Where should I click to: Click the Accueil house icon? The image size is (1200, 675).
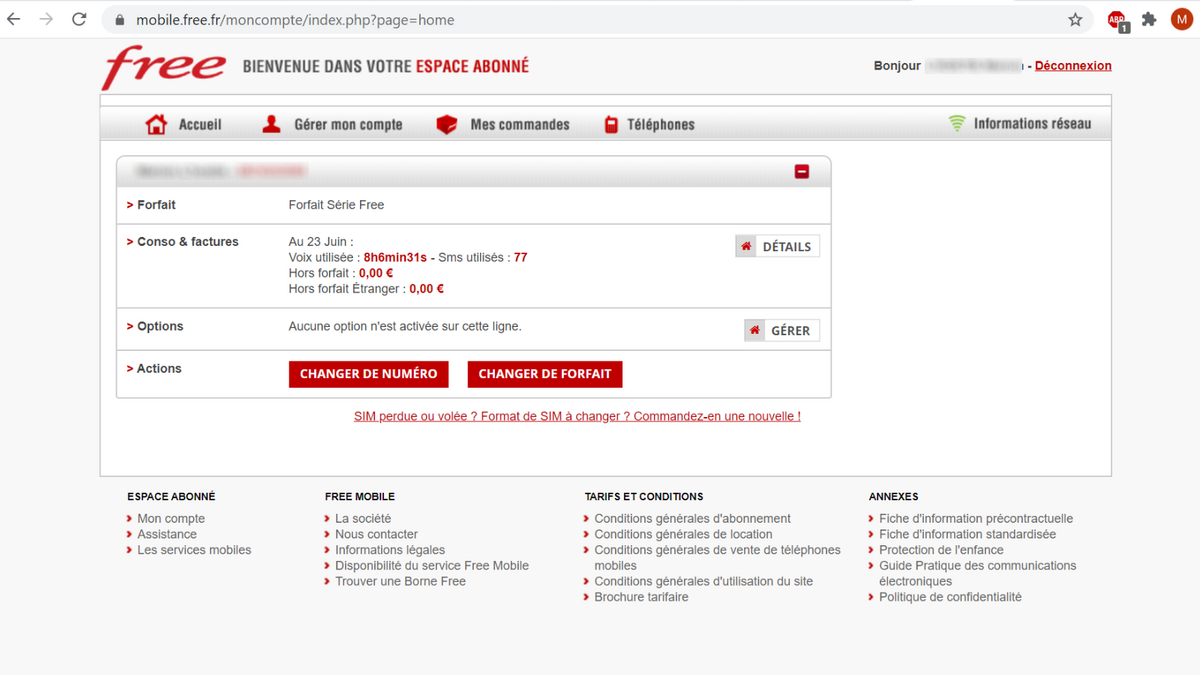(x=156, y=124)
